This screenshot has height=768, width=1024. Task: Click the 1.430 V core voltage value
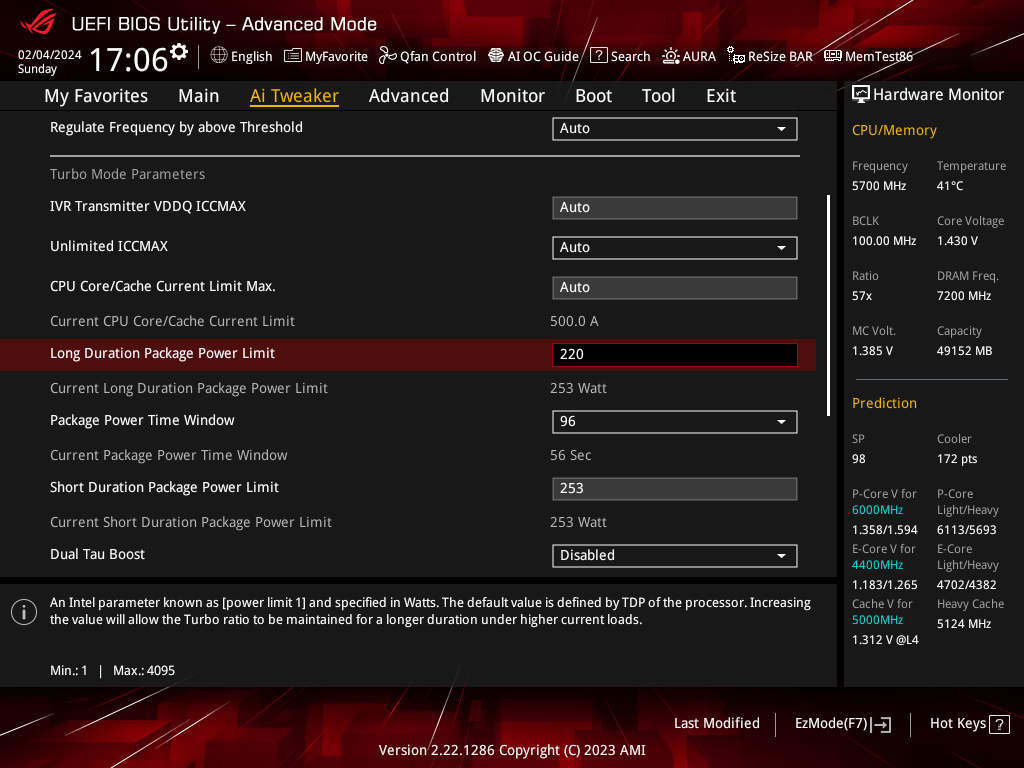[957, 241]
